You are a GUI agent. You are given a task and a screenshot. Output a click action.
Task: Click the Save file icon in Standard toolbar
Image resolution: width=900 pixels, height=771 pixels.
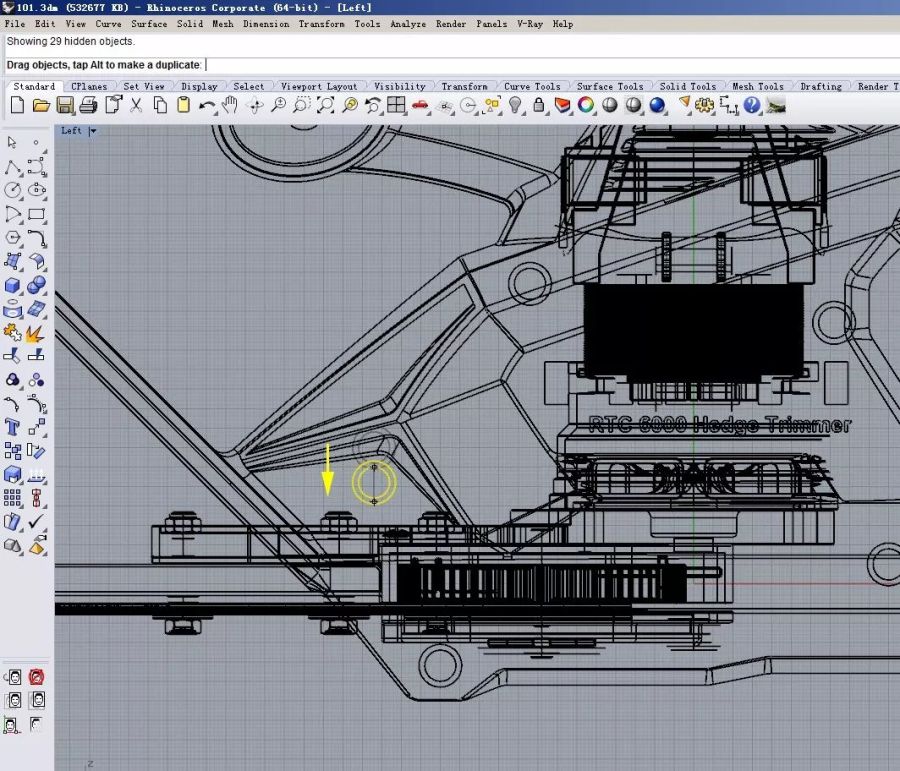[x=65, y=105]
